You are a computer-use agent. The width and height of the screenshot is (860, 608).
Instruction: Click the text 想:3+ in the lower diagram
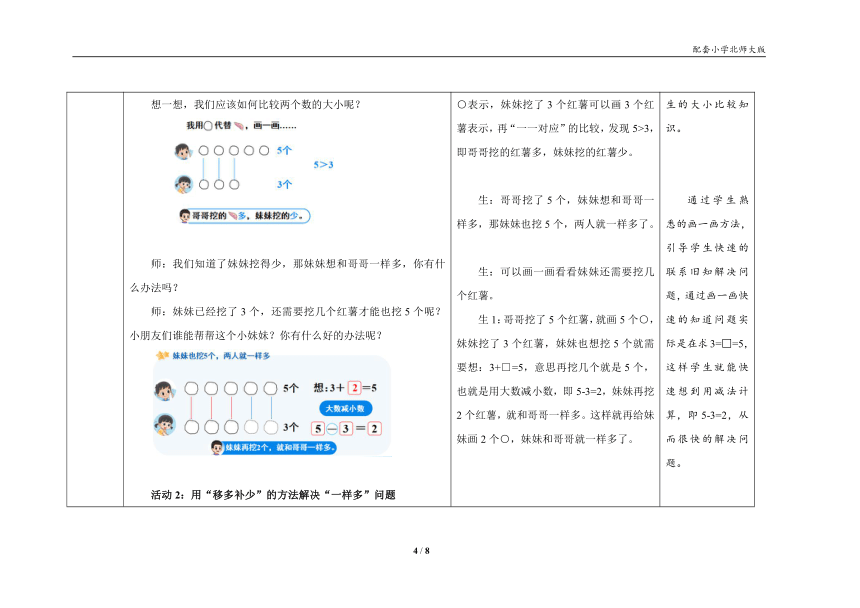pyautogui.click(x=329, y=388)
